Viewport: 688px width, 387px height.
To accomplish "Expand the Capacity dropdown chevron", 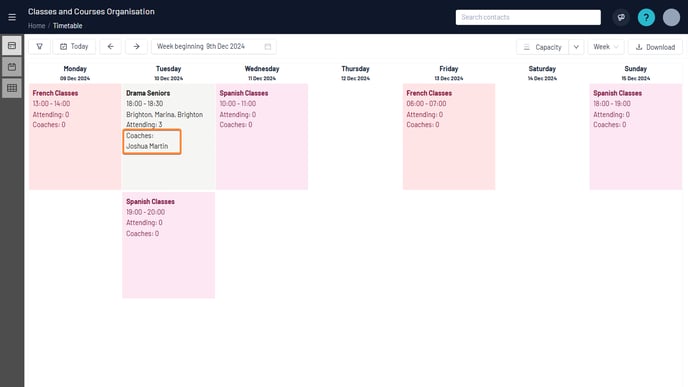I will 576,47.
